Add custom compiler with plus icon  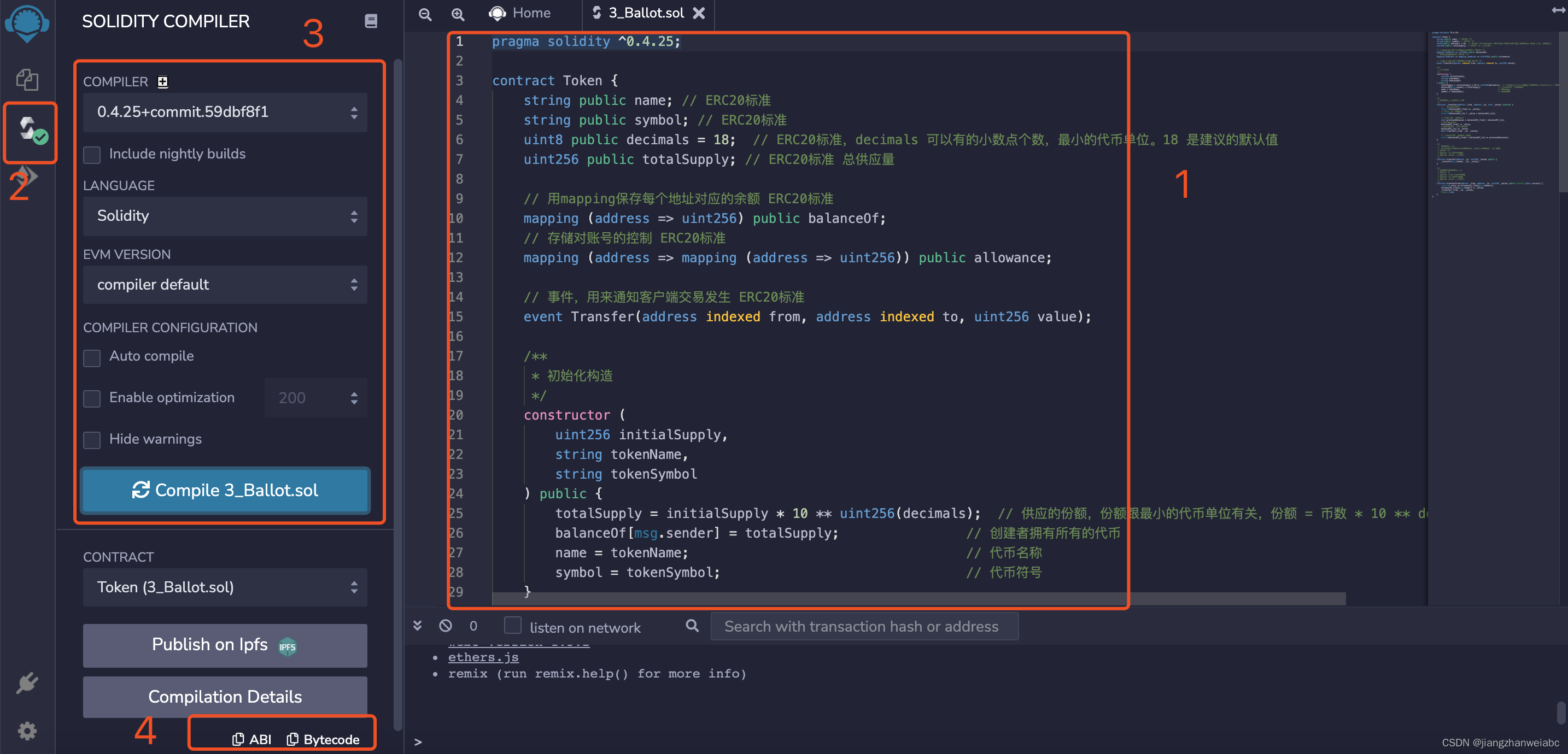pyautogui.click(x=162, y=81)
